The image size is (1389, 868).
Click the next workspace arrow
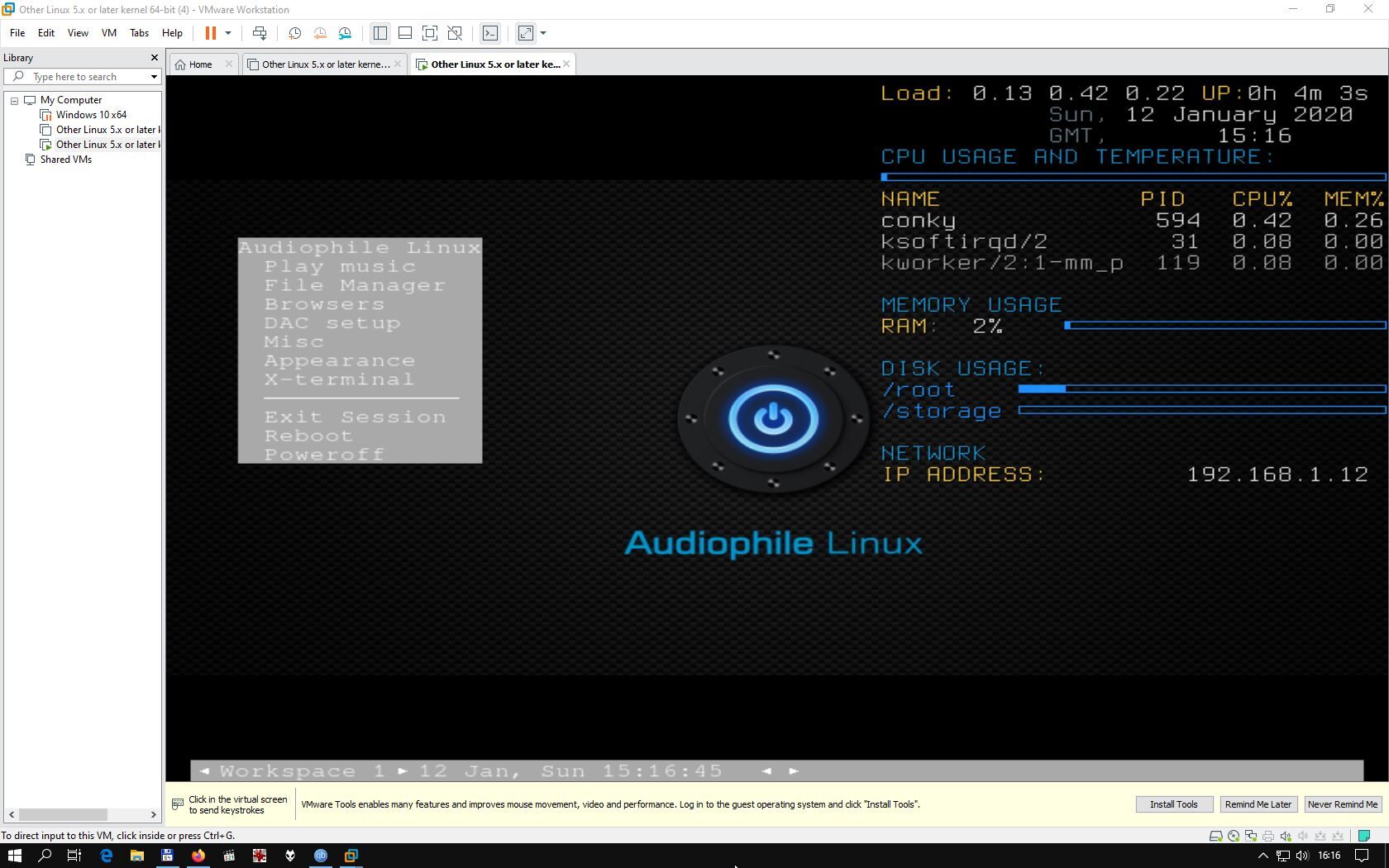(x=403, y=771)
